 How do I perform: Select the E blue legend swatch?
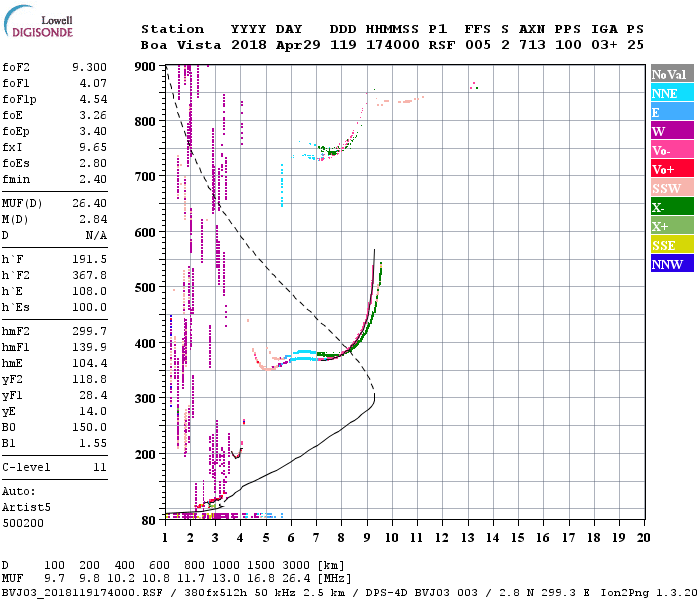point(672,112)
